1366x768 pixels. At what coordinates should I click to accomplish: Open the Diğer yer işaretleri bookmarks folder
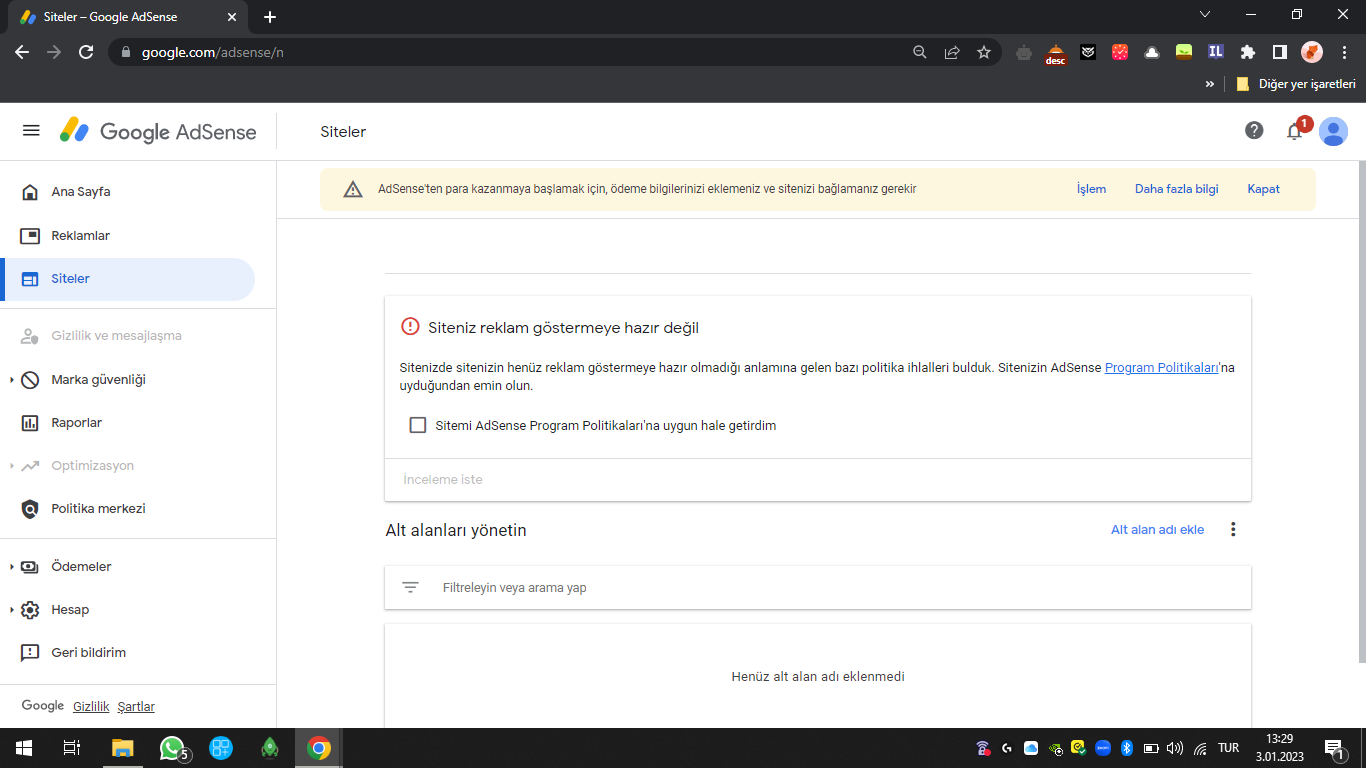coord(1296,85)
